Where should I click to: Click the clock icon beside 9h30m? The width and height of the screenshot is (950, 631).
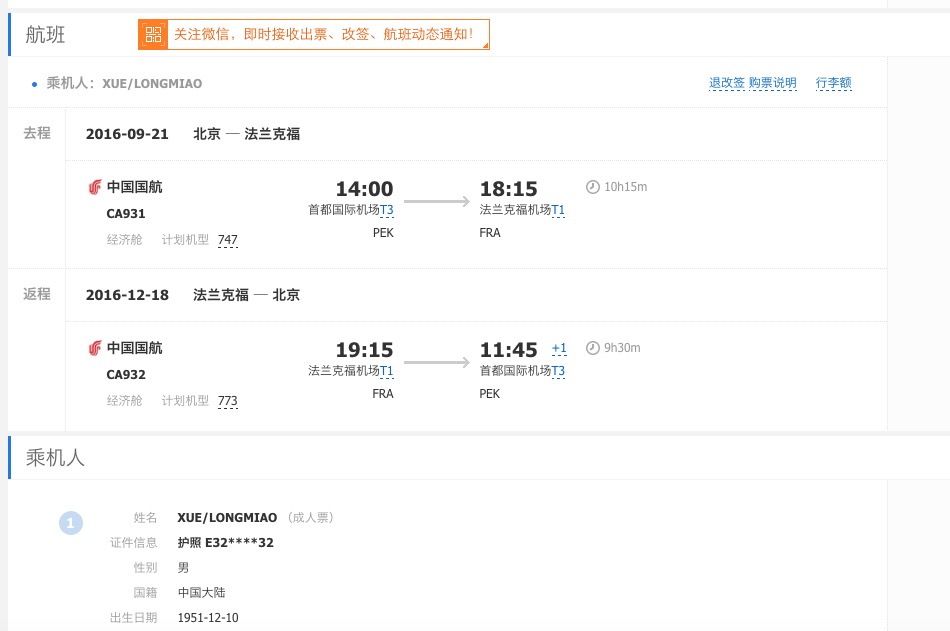pos(593,348)
